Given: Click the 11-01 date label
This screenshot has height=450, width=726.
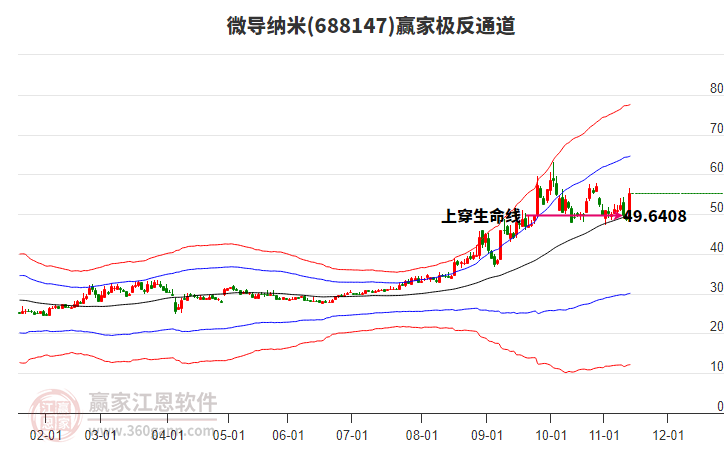Looking at the screenshot, I should point(604,435).
